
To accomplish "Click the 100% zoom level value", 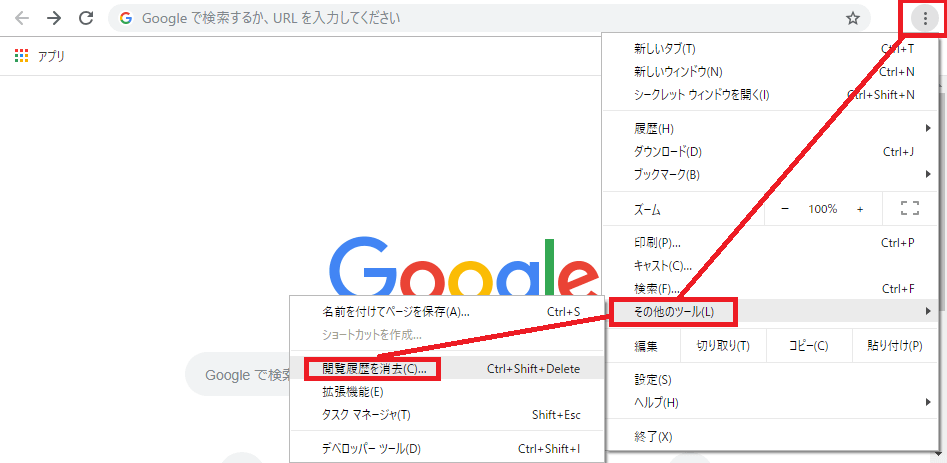I will [823, 209].
